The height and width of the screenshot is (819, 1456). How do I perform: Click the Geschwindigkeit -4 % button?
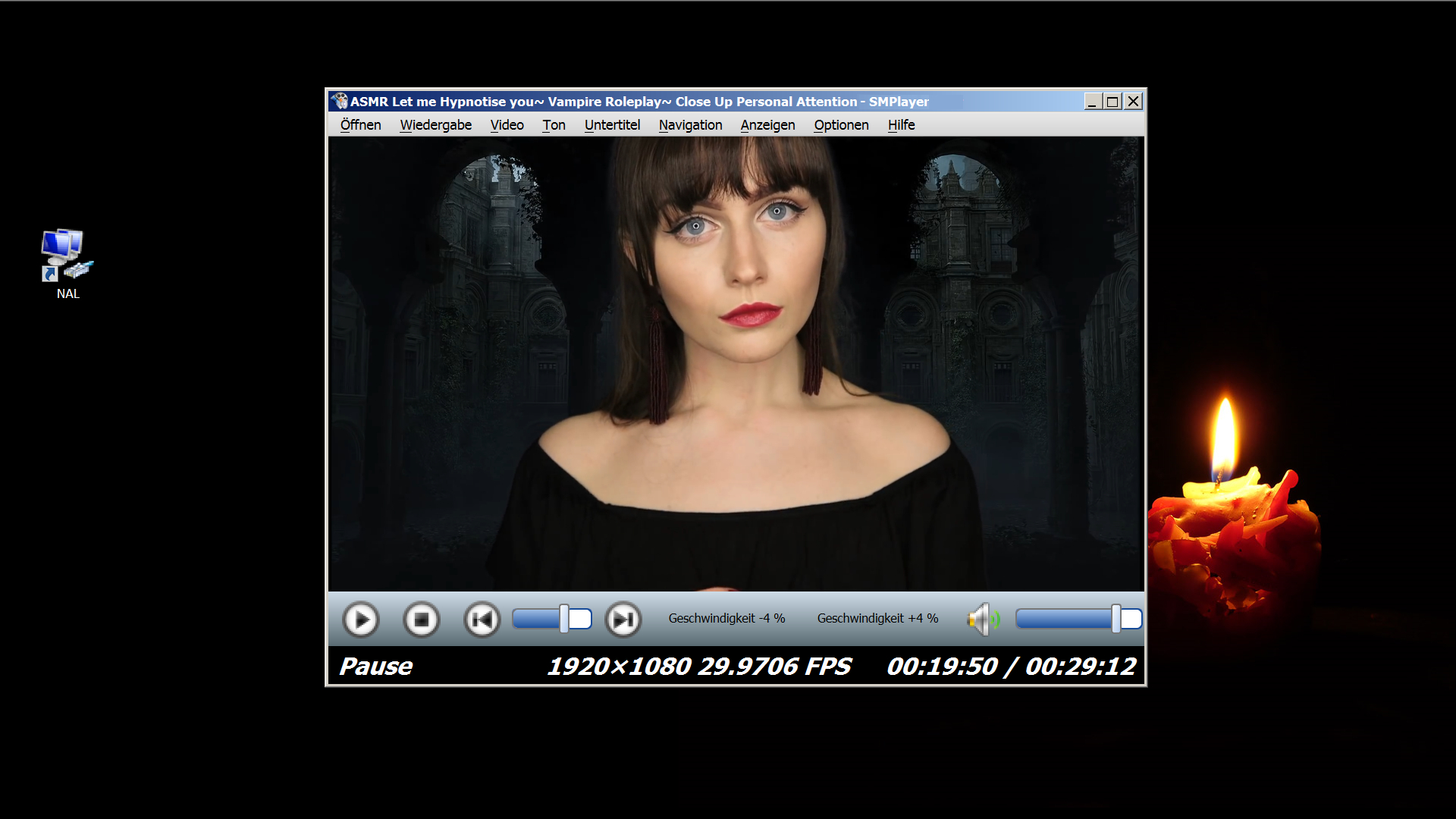(x=726, y=619)
